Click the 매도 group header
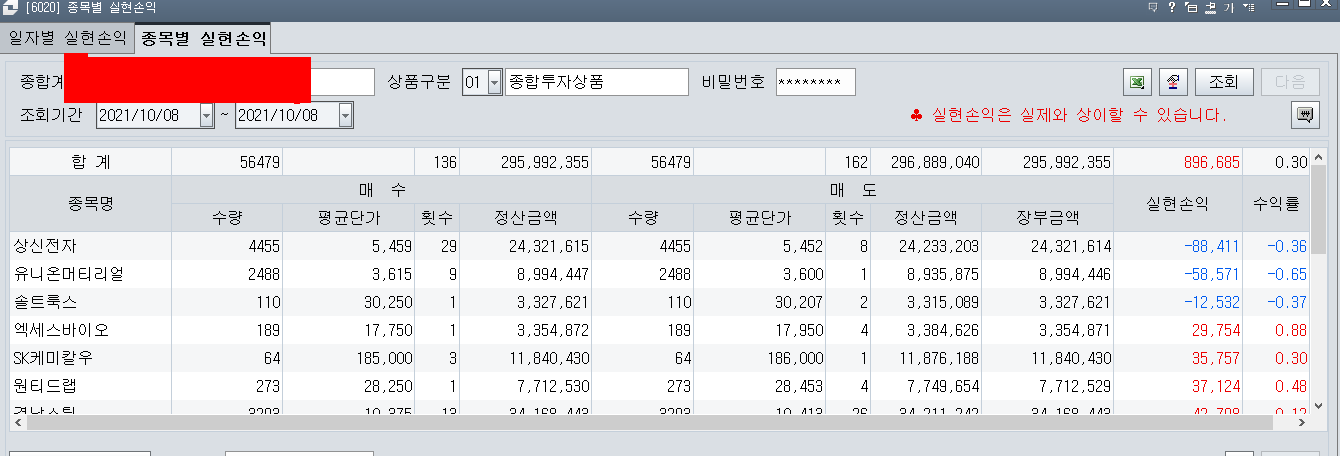Screen dimensions: 1340x456 tap(852, 190)
